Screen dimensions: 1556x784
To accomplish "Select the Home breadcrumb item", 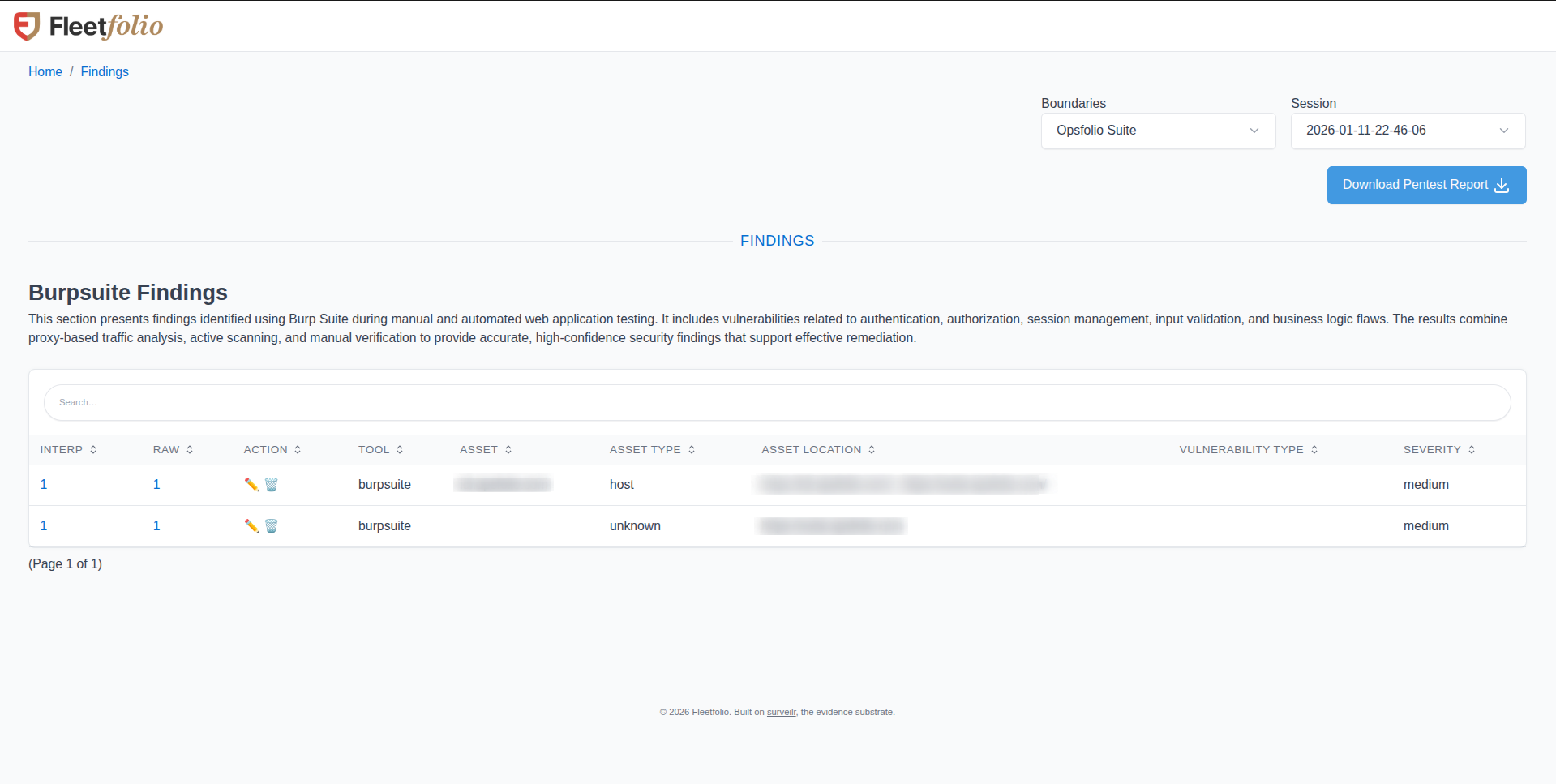I will coord(45,71).
